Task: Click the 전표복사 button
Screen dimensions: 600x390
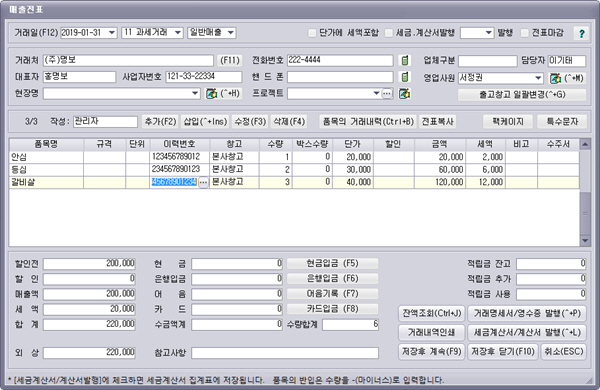Action: tap(437, 122)
